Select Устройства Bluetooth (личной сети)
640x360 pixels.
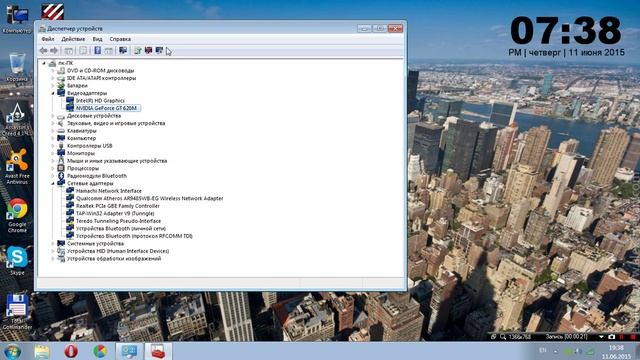(121, 229)
